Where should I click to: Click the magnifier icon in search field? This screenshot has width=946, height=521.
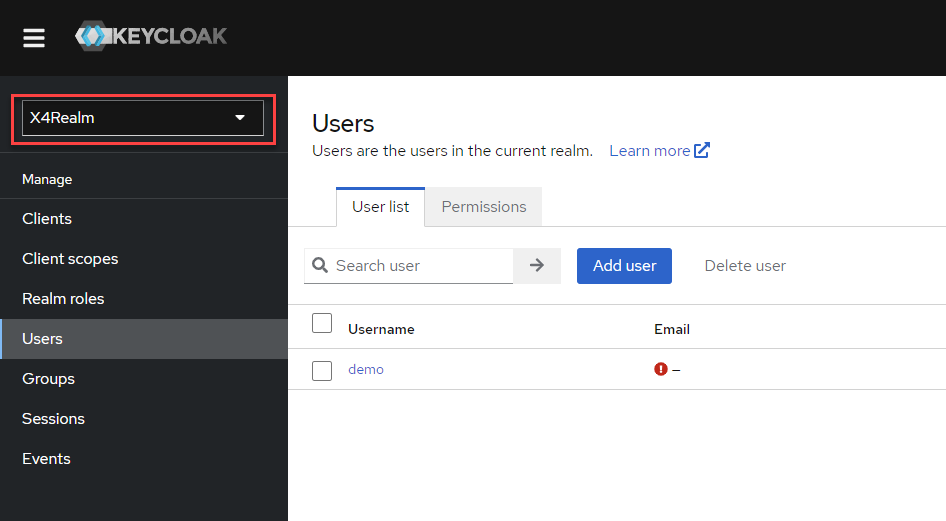click(x=320, y=266)
